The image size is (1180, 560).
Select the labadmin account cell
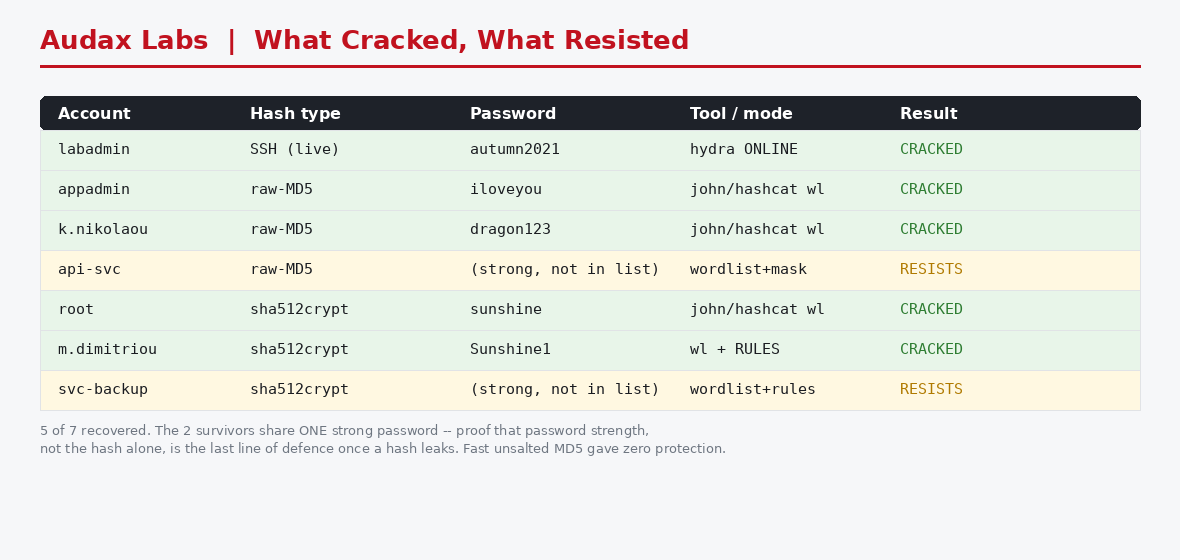[x=94, y=149]
